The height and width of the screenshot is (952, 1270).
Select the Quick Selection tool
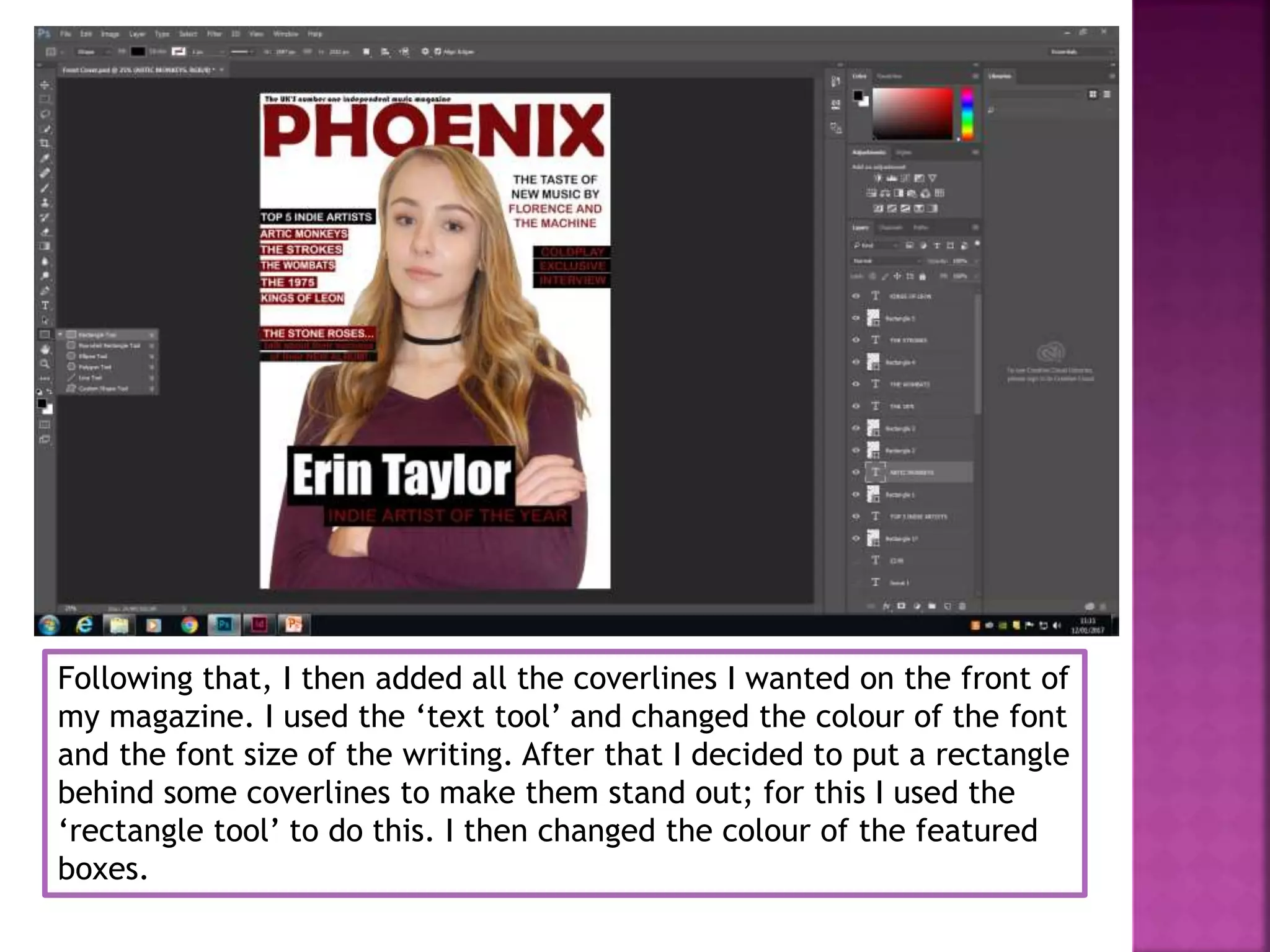pos(45,129)
